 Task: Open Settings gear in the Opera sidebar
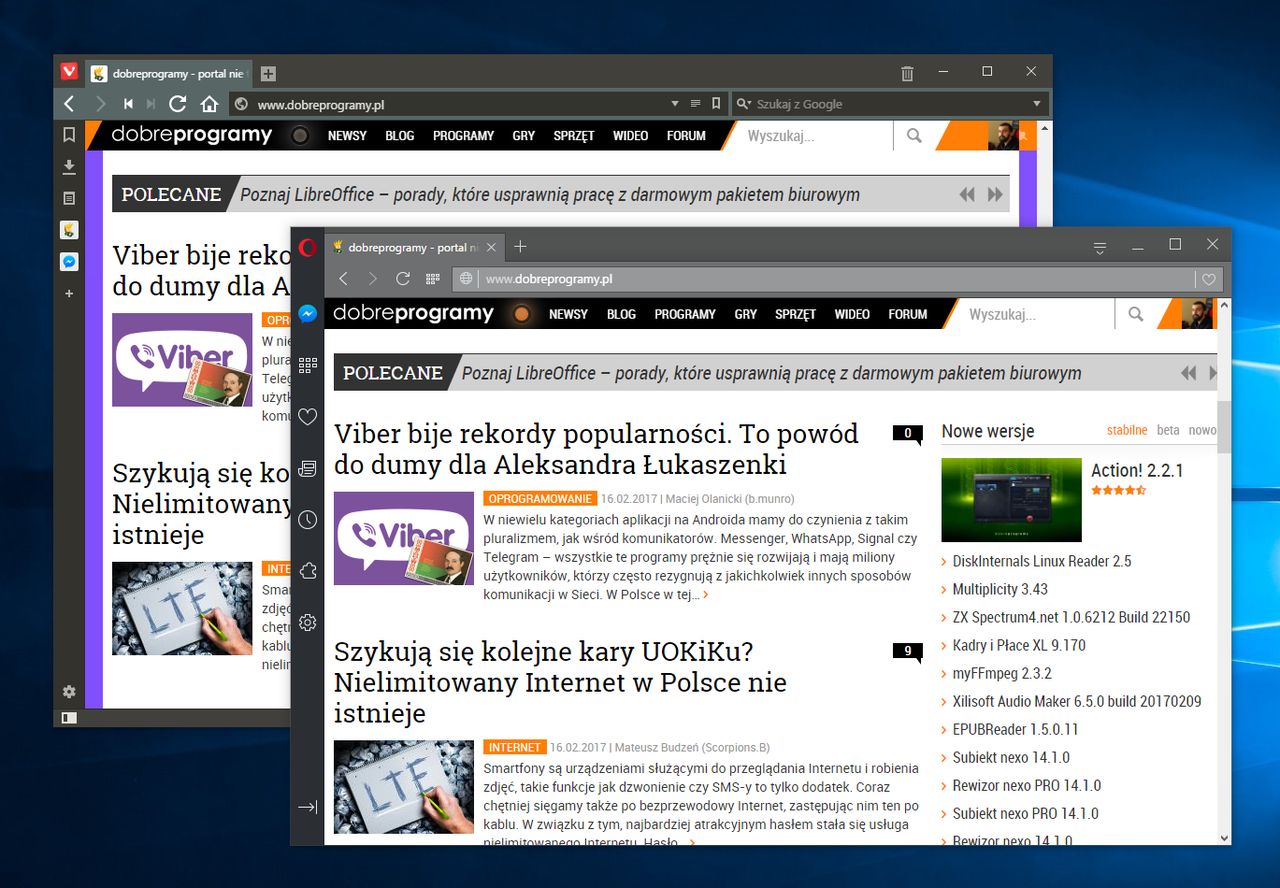[x=308, y=622]
